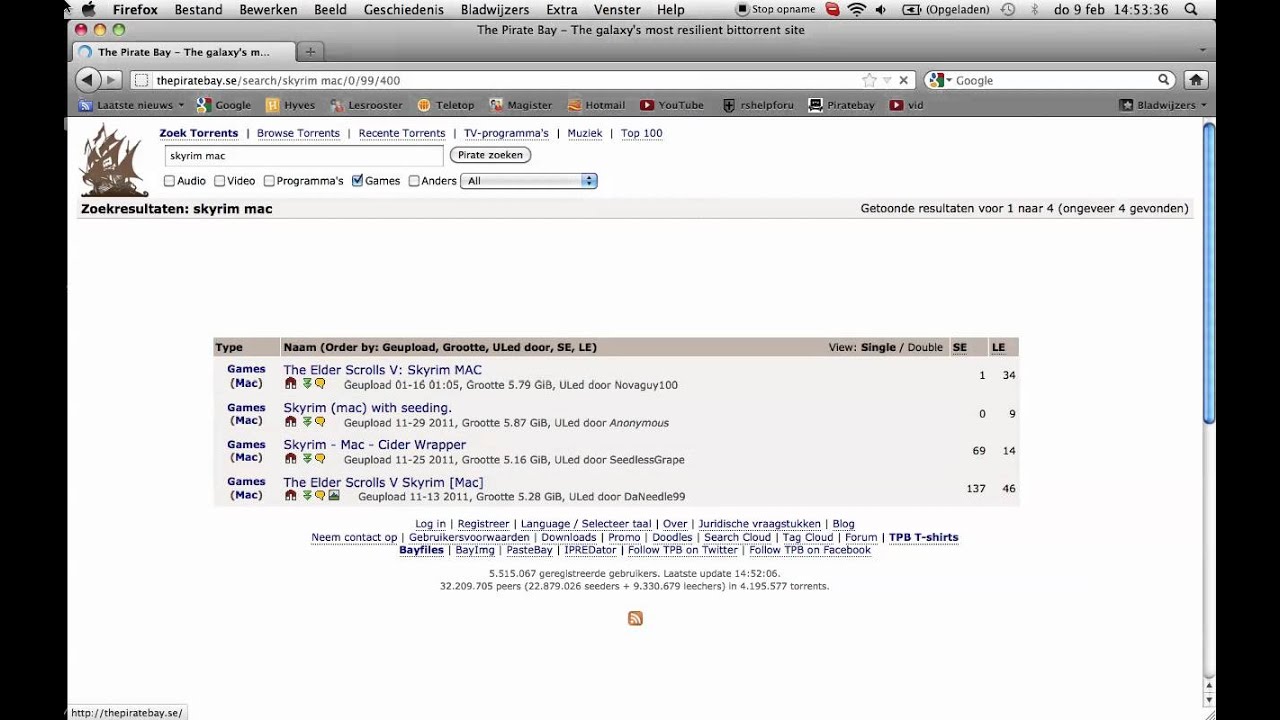This screenshot has width=1280, height=720.
Task: Open the Venster menu
Action: [617, 9]
